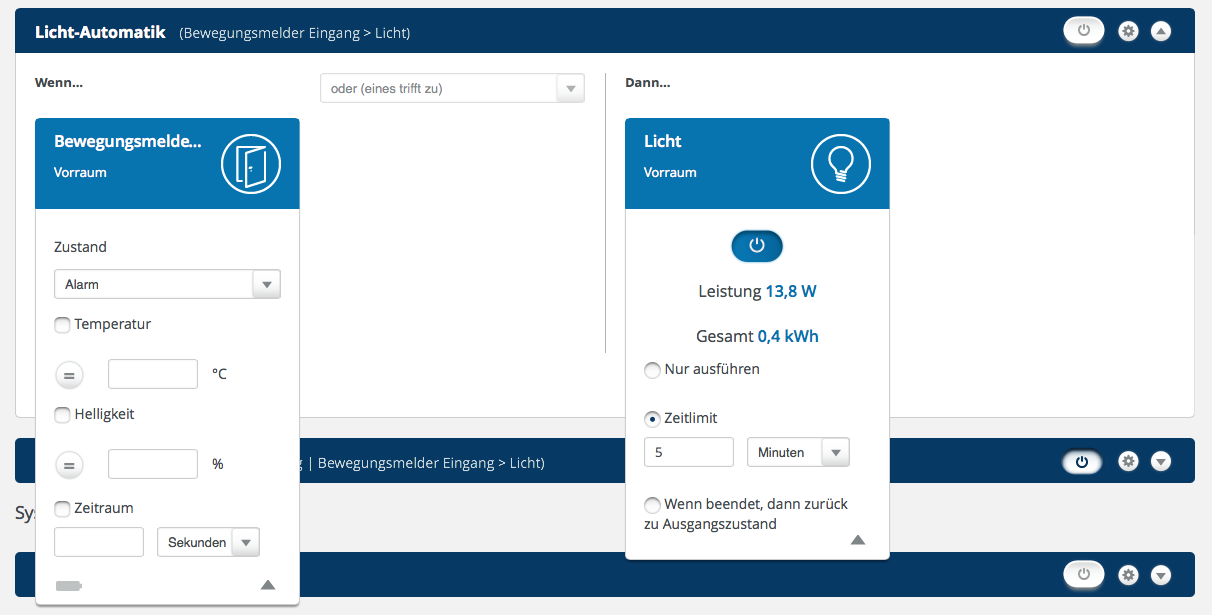Viewport: 1212px width, 615px height.
Task: Toggle the Licht-Automatik rule power switch
Action: click(1084, 31)
